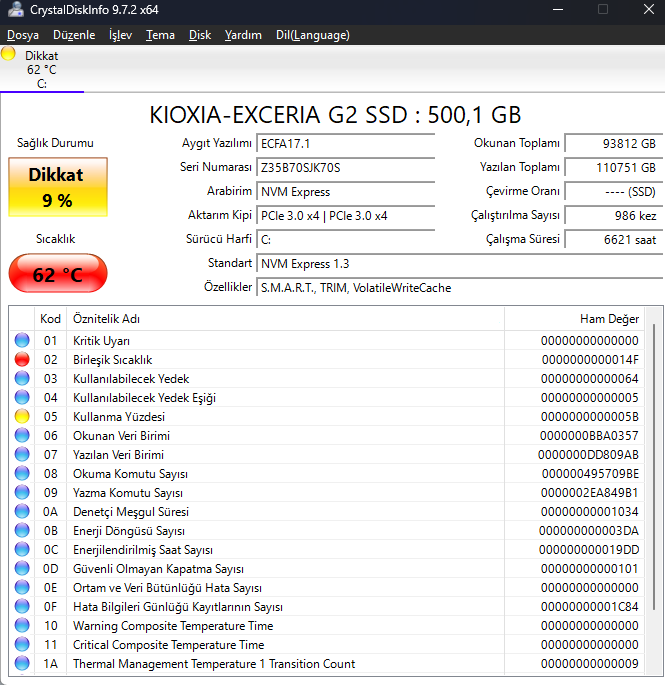Screen dimensions: 665x685
Task: Click blue status icon for Ortam ve Veri Bütünlüğü
Action: [22, 588]
